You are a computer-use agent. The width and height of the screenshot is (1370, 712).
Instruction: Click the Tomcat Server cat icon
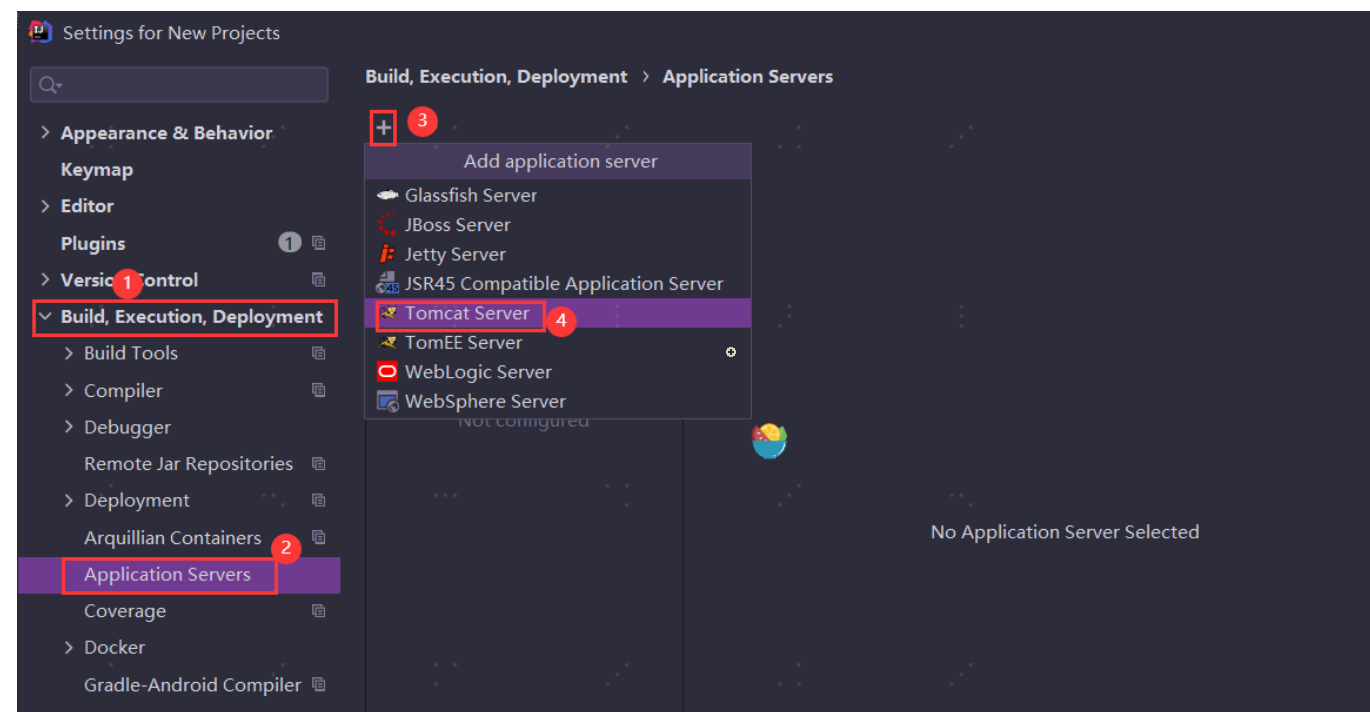[388, 313]
